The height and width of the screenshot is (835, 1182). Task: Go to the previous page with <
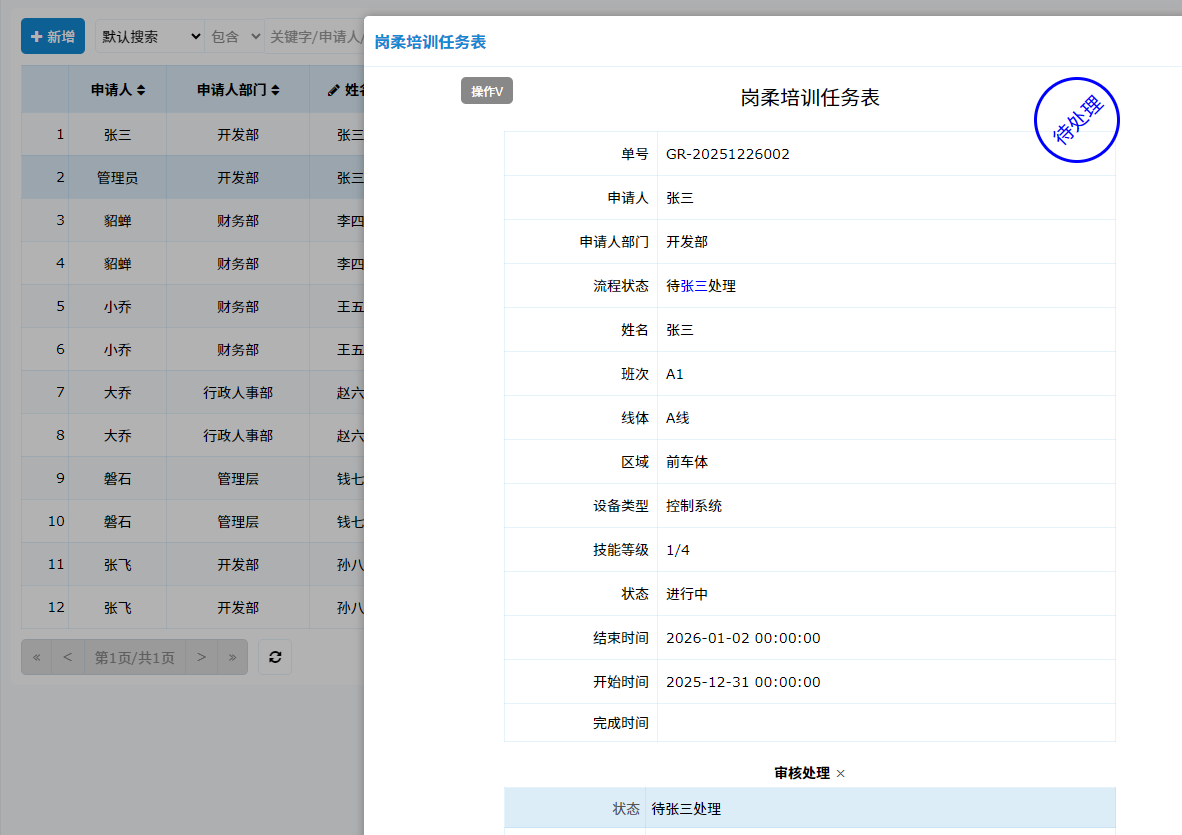coord(67,657)
